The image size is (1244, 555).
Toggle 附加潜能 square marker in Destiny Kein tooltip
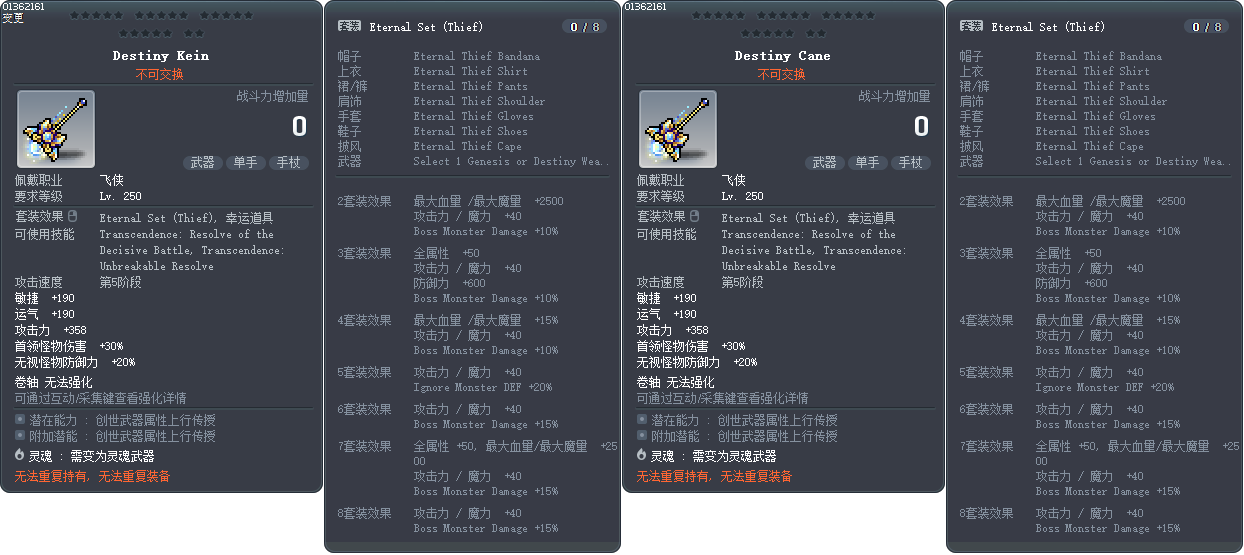pos(20,435)
